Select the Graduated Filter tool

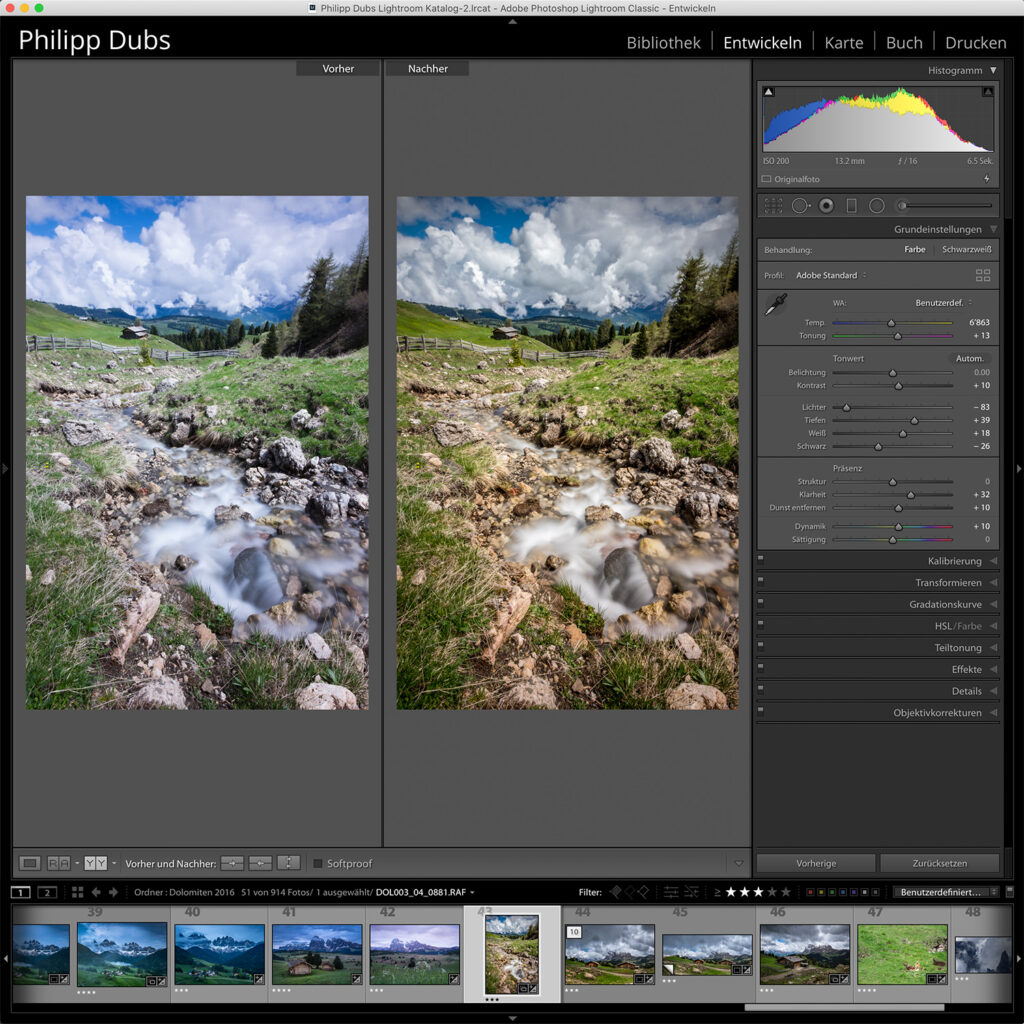click(852, 205)
